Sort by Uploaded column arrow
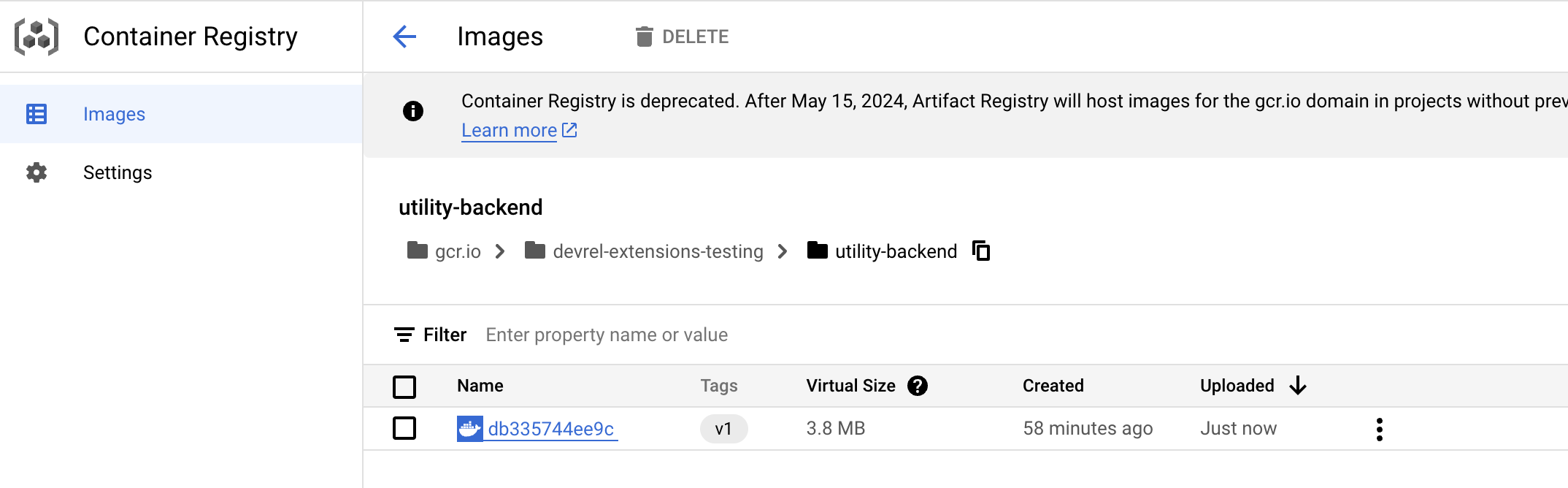The width and height of the screenshot is (1568, 488). 1298,386
